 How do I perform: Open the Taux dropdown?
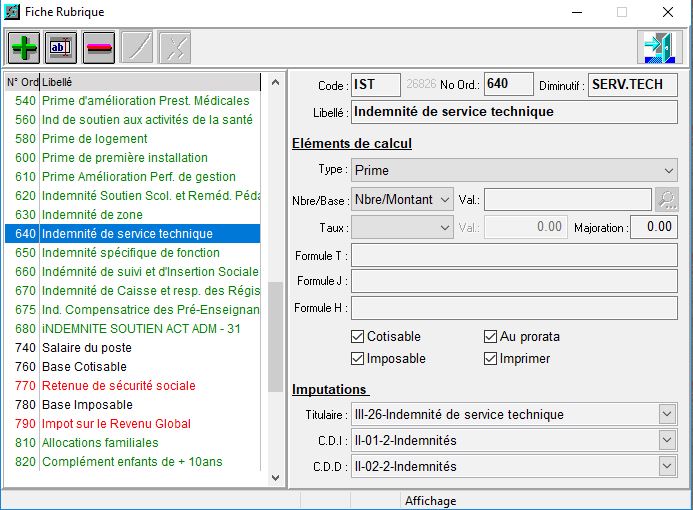[402, 227]
